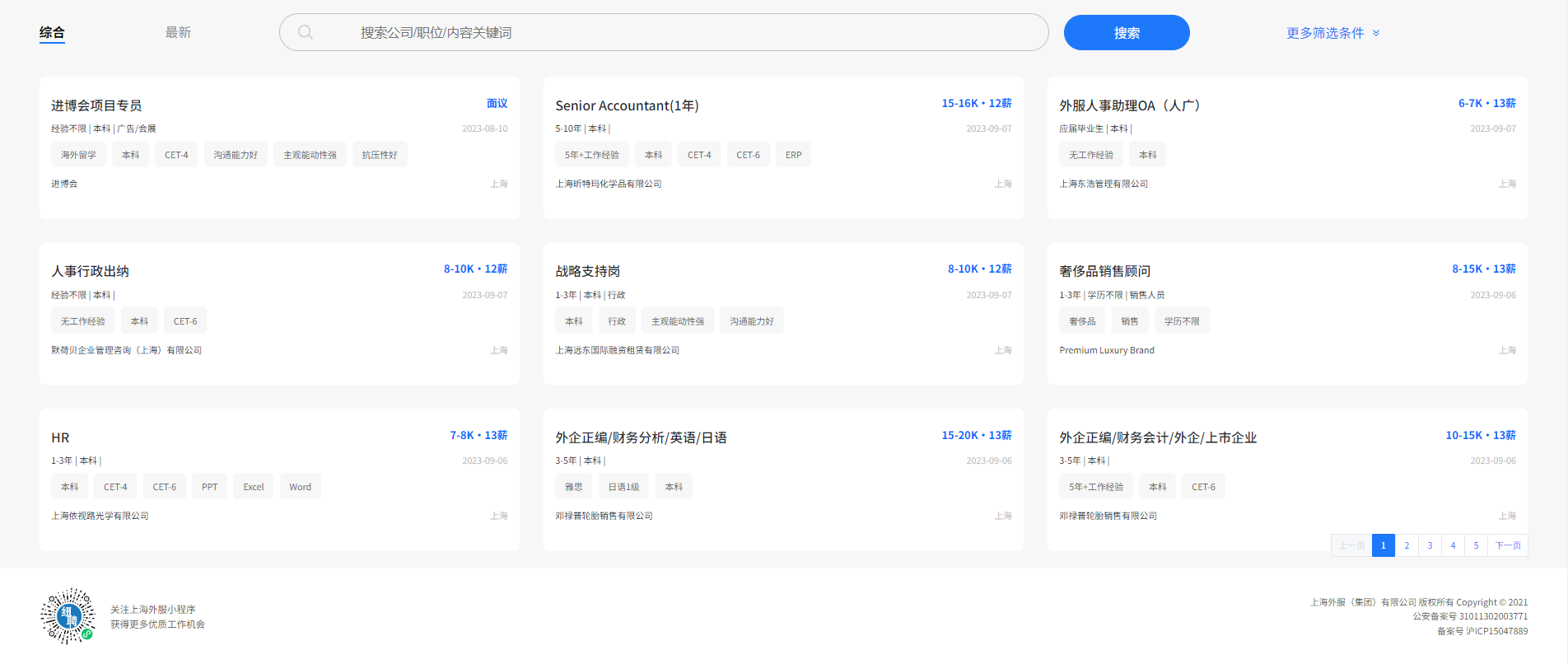Click the ERP tag on Senior Accountant

click(793, 155)
